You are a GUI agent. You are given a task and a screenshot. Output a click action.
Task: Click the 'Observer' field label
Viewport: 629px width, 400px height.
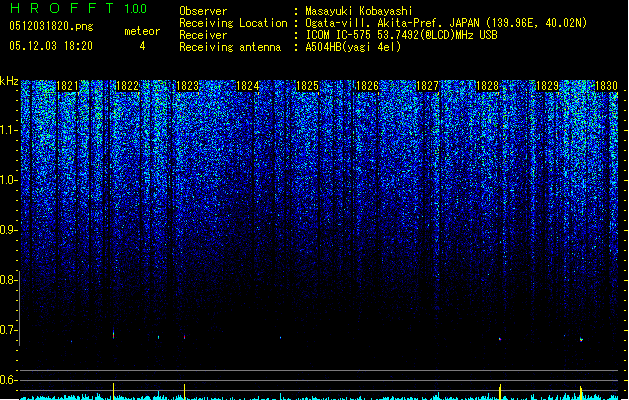[x=203, y=11]
